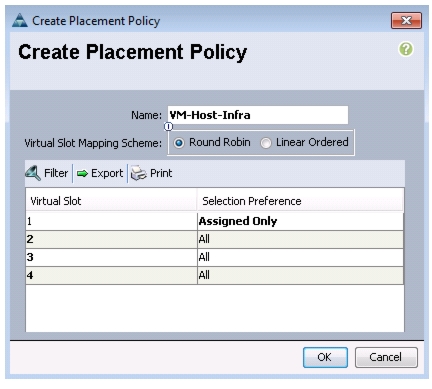
Task: Open Selection Preference cell for slot 4
Action: click(x=300, y=275)
